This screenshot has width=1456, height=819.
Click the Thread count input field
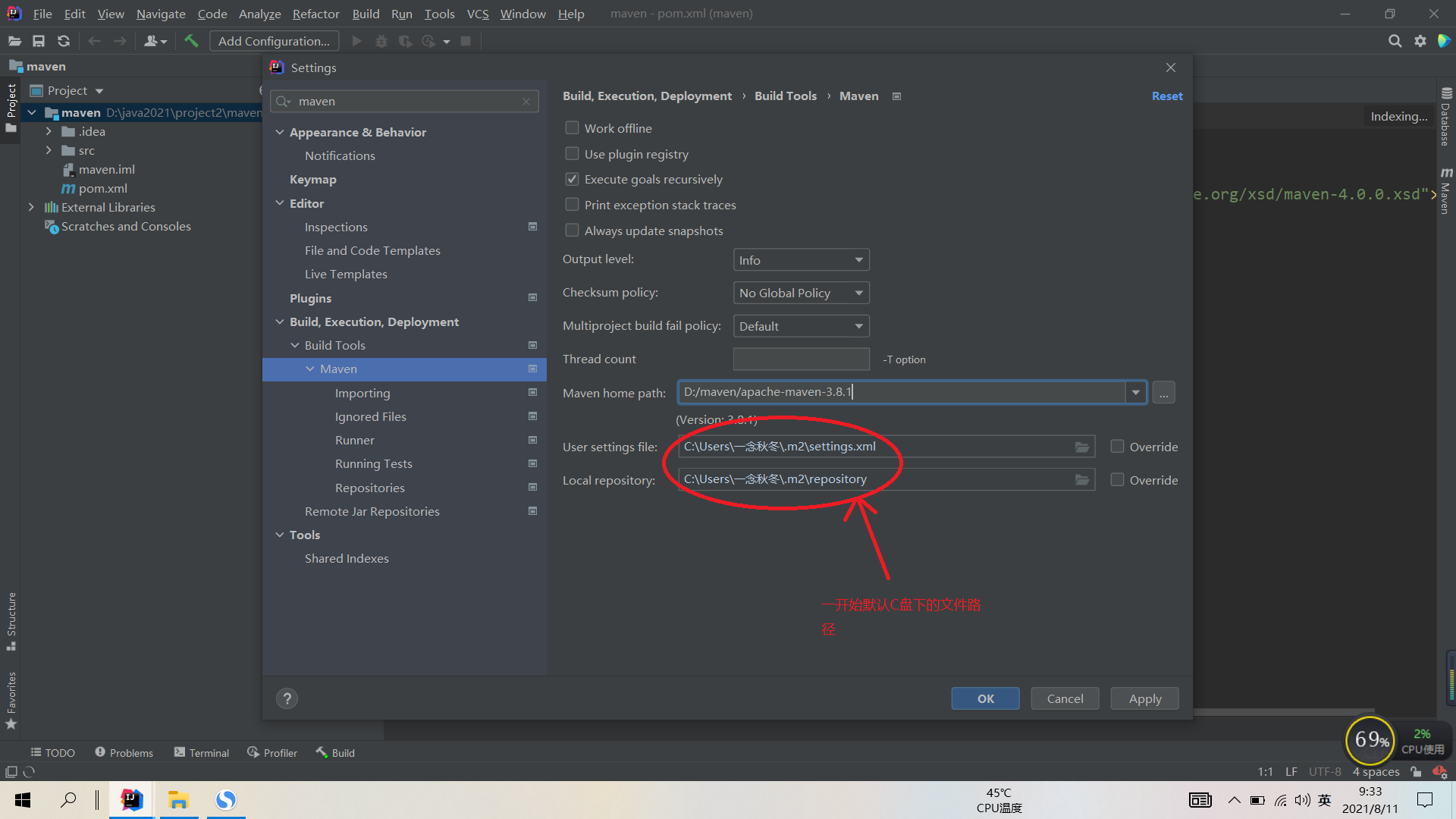pos(801,359)
